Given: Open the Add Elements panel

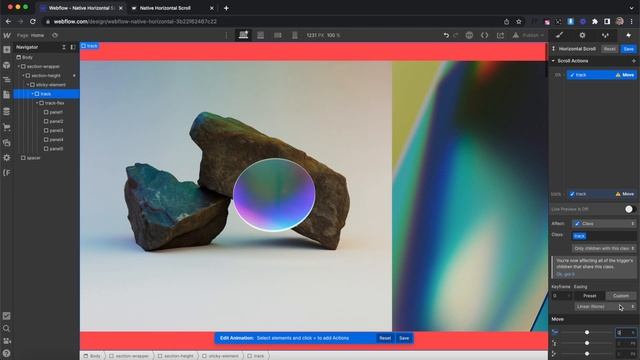Looking at the screenshot, I should tap(7, 50).
